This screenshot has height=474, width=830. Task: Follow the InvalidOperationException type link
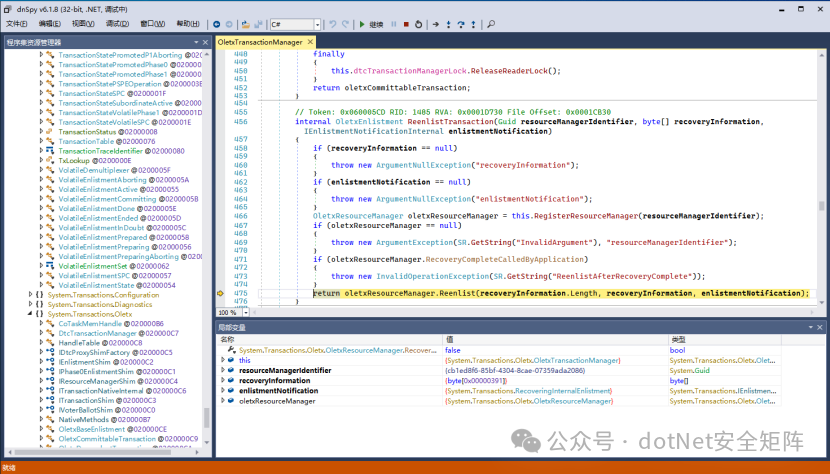pos(433,276)
